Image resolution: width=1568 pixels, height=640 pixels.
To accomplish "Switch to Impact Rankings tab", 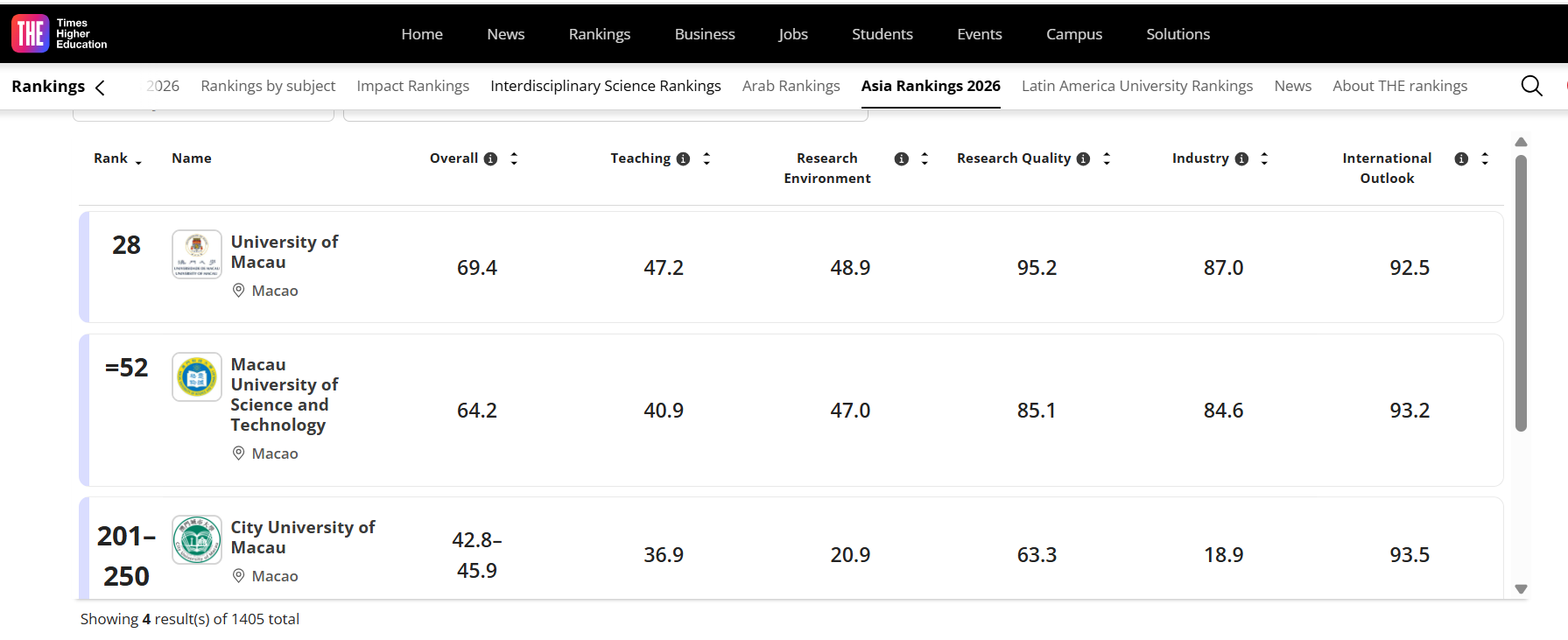I will [413, 86].
